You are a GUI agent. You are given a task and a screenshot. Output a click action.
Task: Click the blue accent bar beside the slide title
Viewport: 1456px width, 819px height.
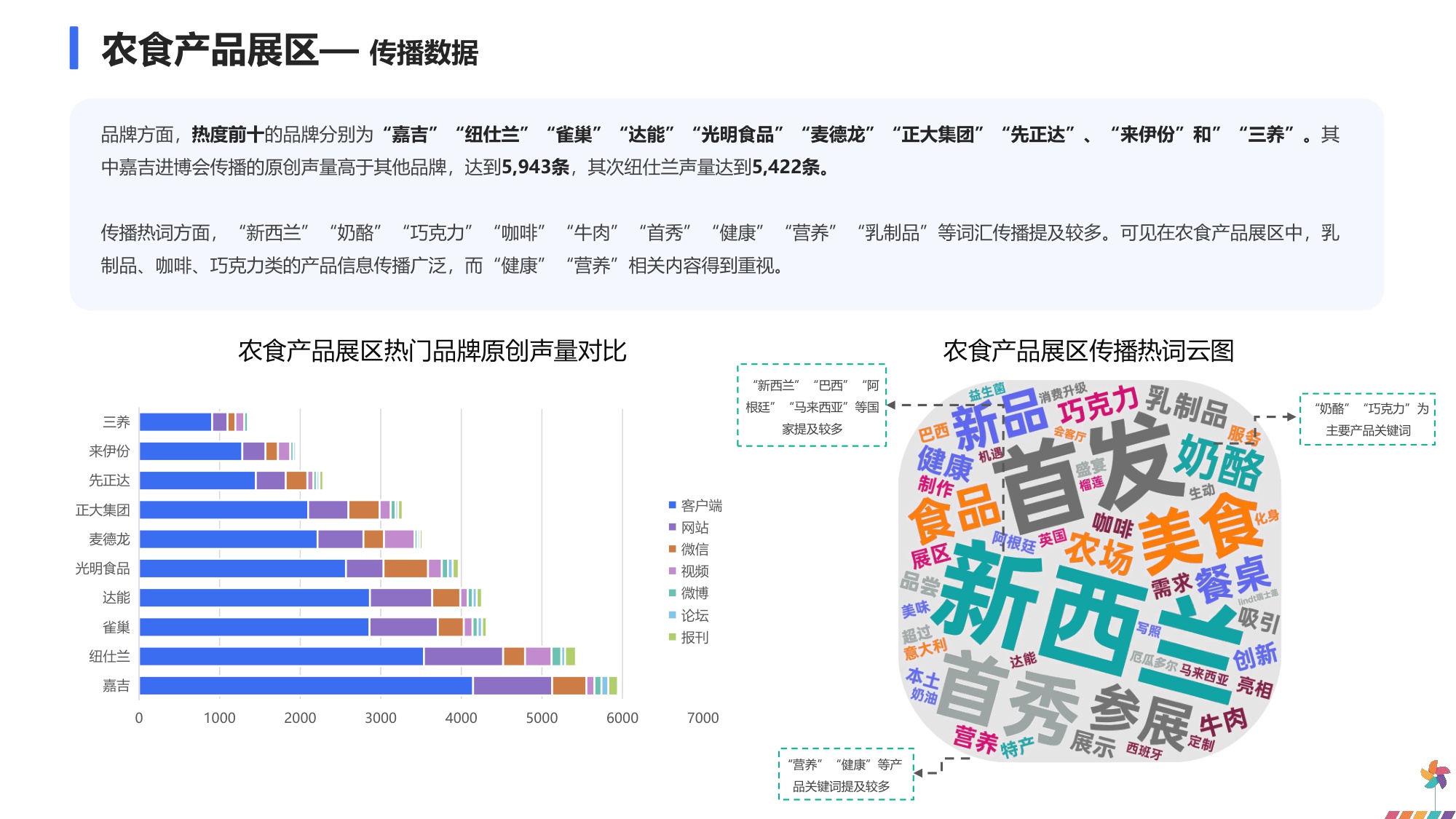(x=75, y=49)
